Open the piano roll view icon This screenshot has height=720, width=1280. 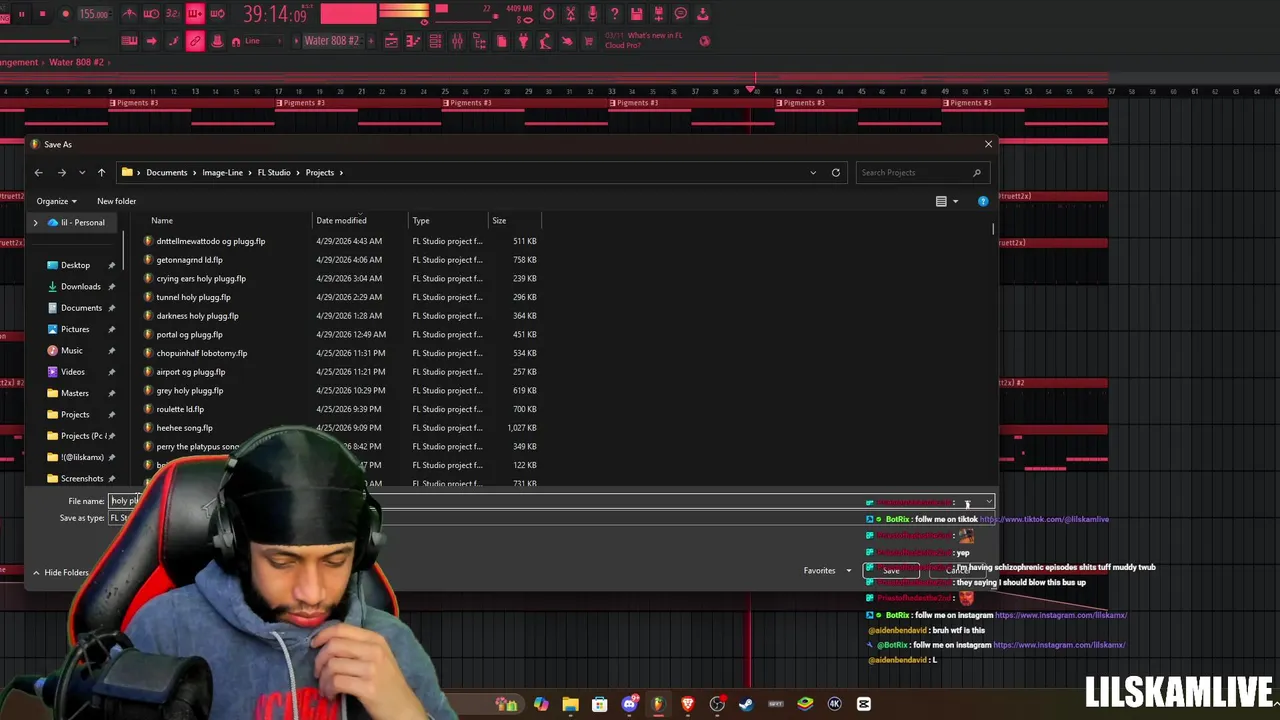click(413, 41)
